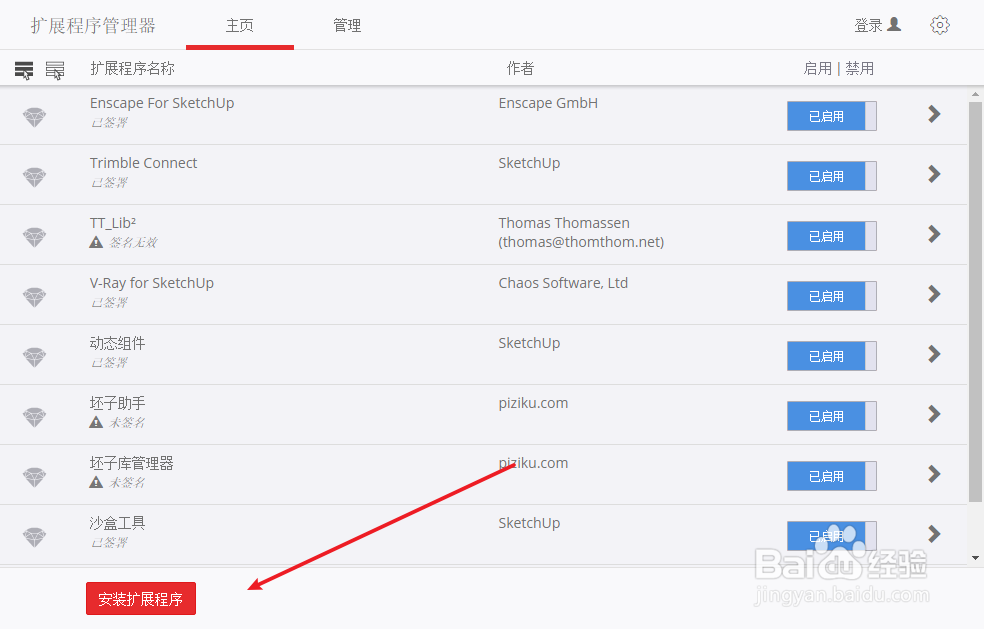
Task: Click the ruby icon for Enscape For SketchUp
Action: point(35,117)
